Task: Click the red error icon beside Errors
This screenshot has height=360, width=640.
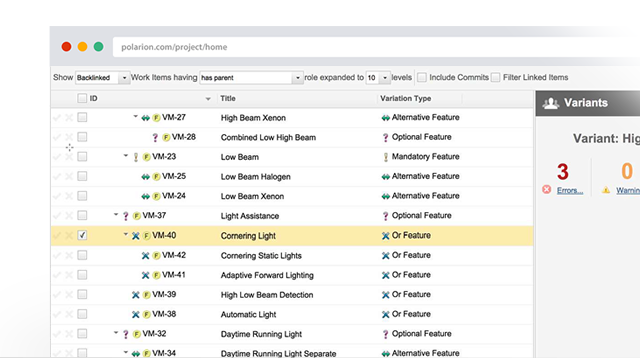Action: point(547,189)
